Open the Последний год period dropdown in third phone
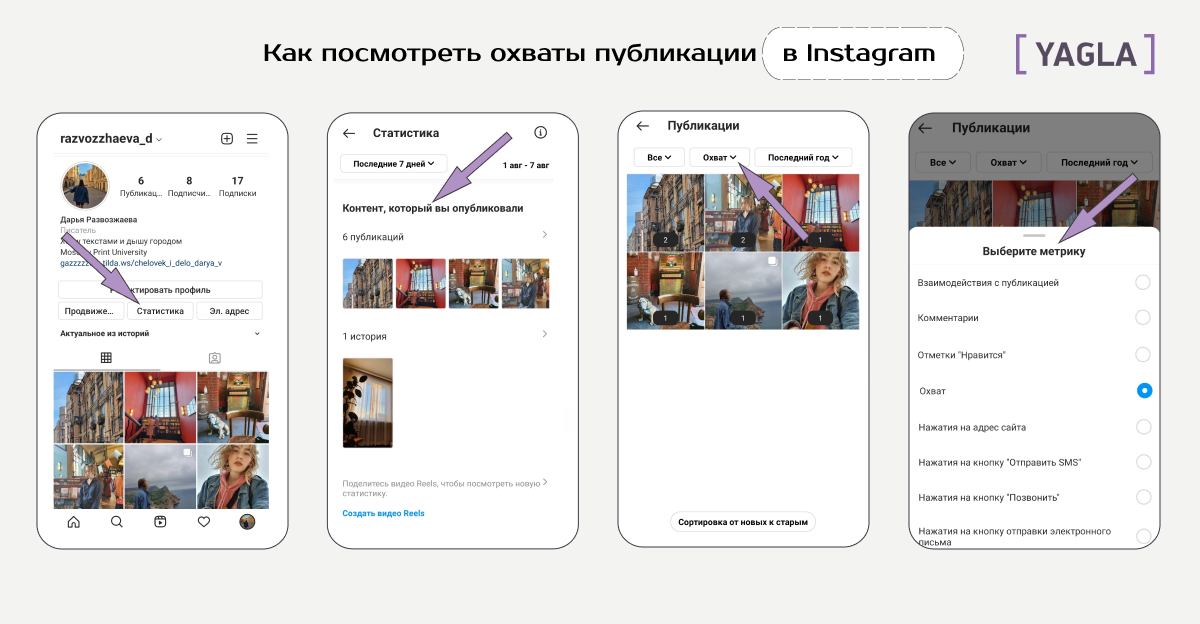 (x=803, y=157)
